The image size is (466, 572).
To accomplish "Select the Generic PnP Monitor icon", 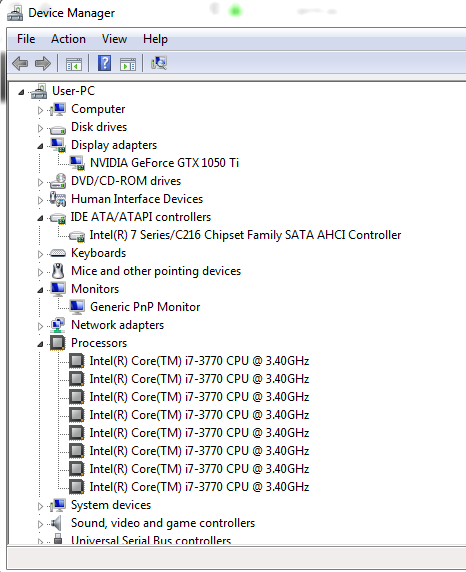I will pos(77,307).
